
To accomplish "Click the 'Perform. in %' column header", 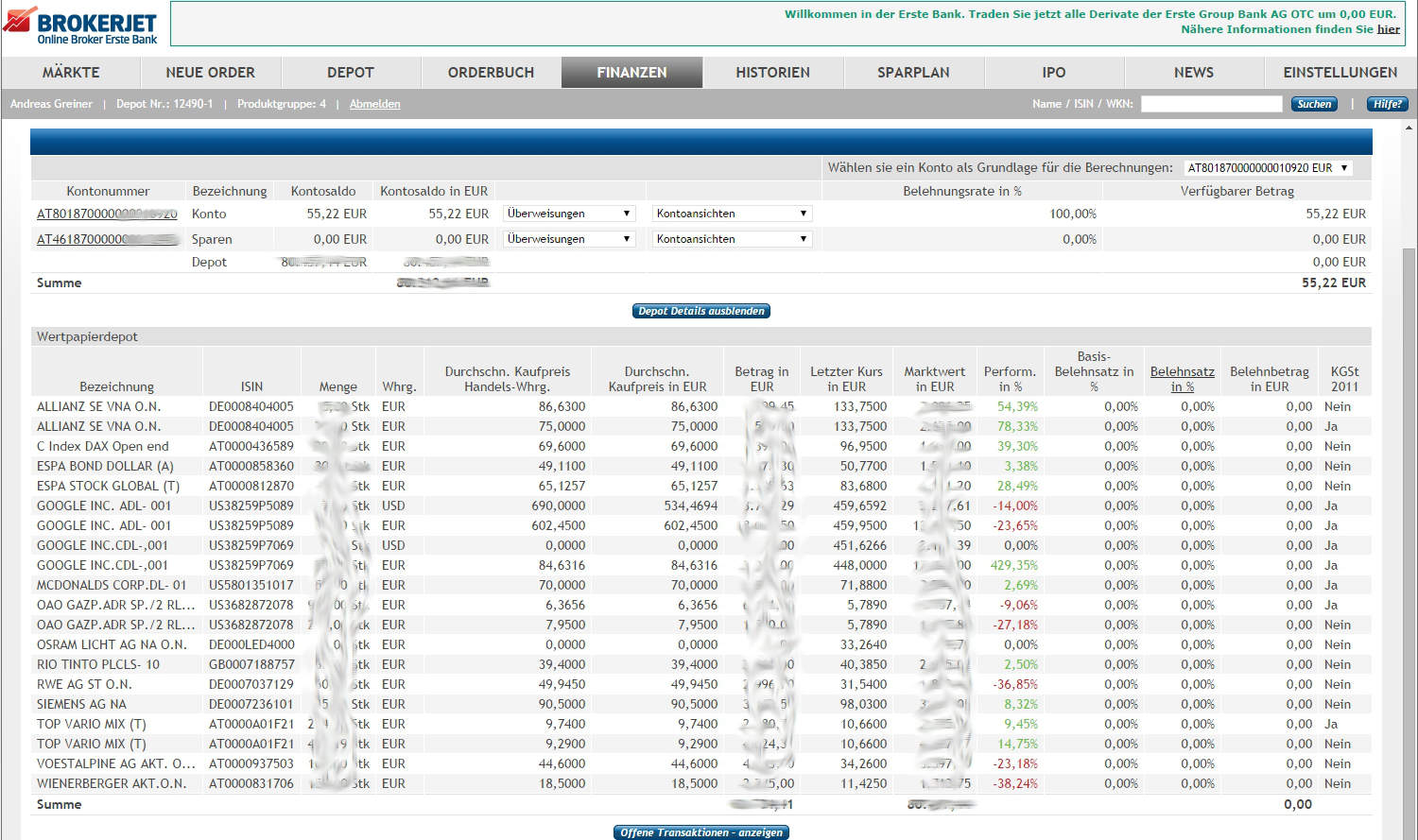I will pos(1010,379).
